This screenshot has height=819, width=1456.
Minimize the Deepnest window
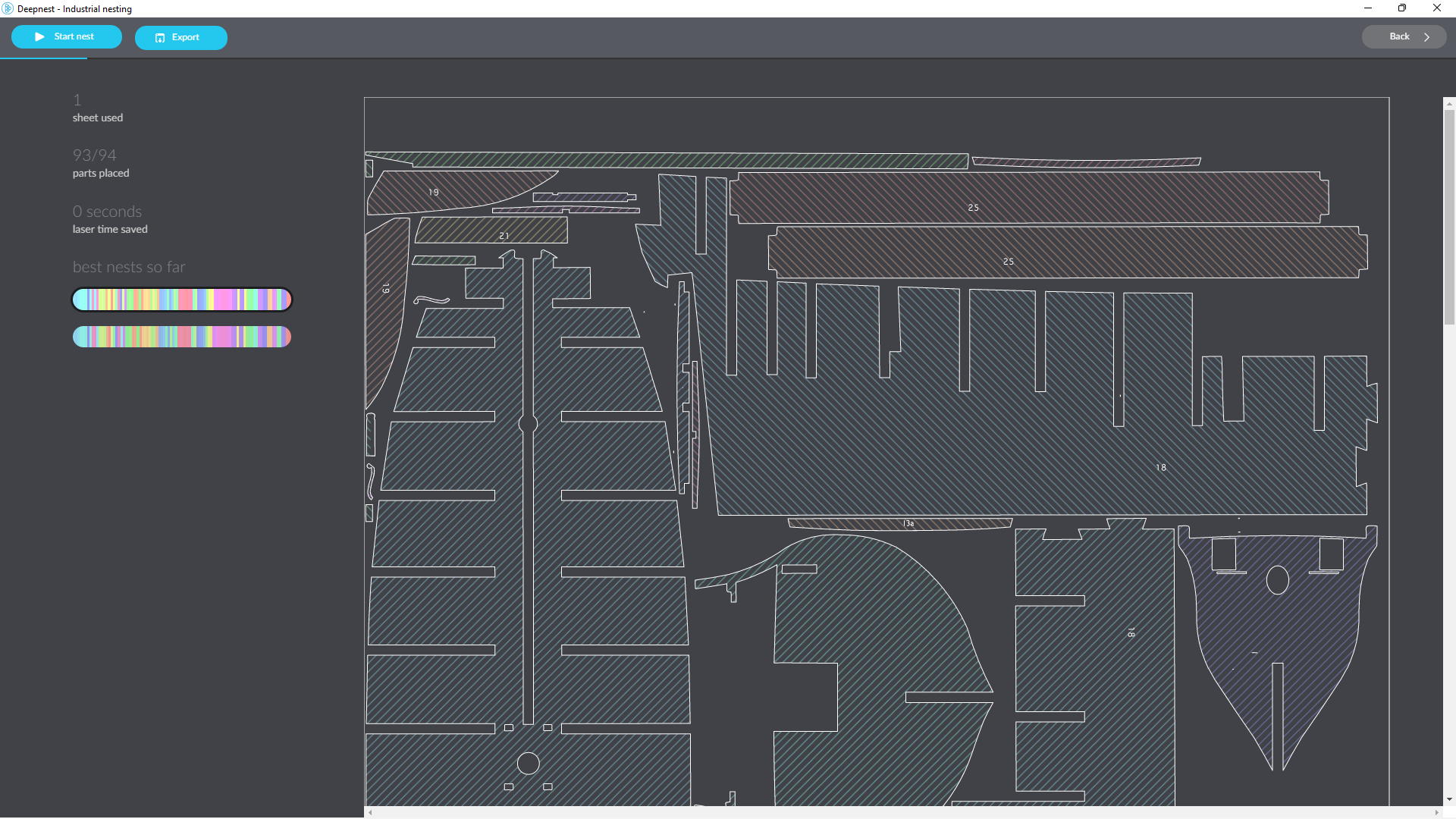[1368, 8]
